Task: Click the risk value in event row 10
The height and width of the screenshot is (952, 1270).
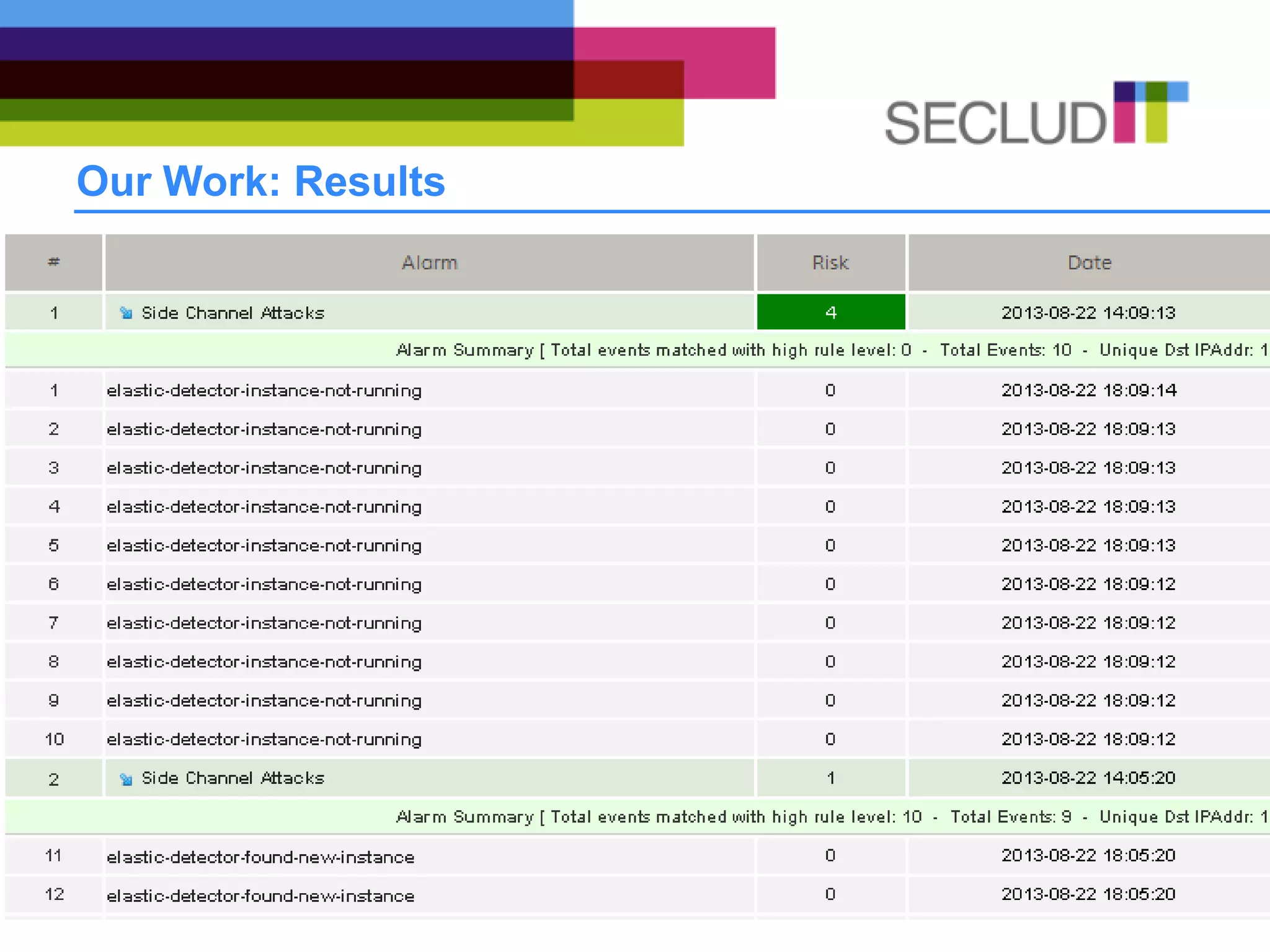Action: click(x=830, y=739)
